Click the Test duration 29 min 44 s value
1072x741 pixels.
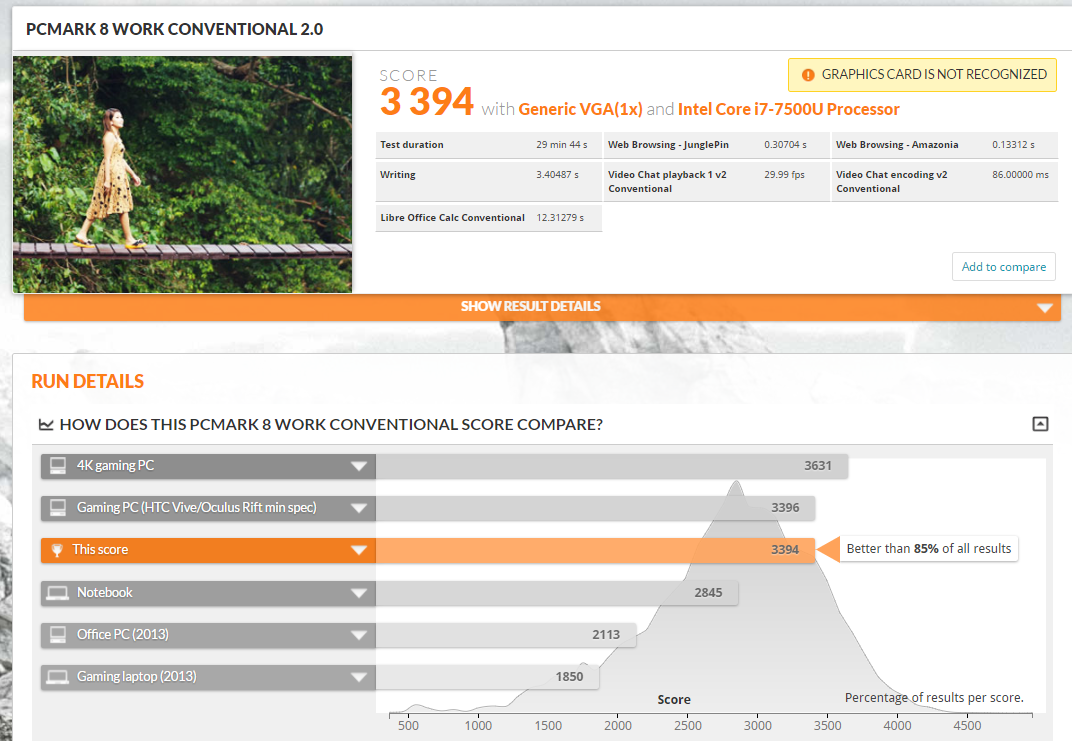[x=562, y=145]
